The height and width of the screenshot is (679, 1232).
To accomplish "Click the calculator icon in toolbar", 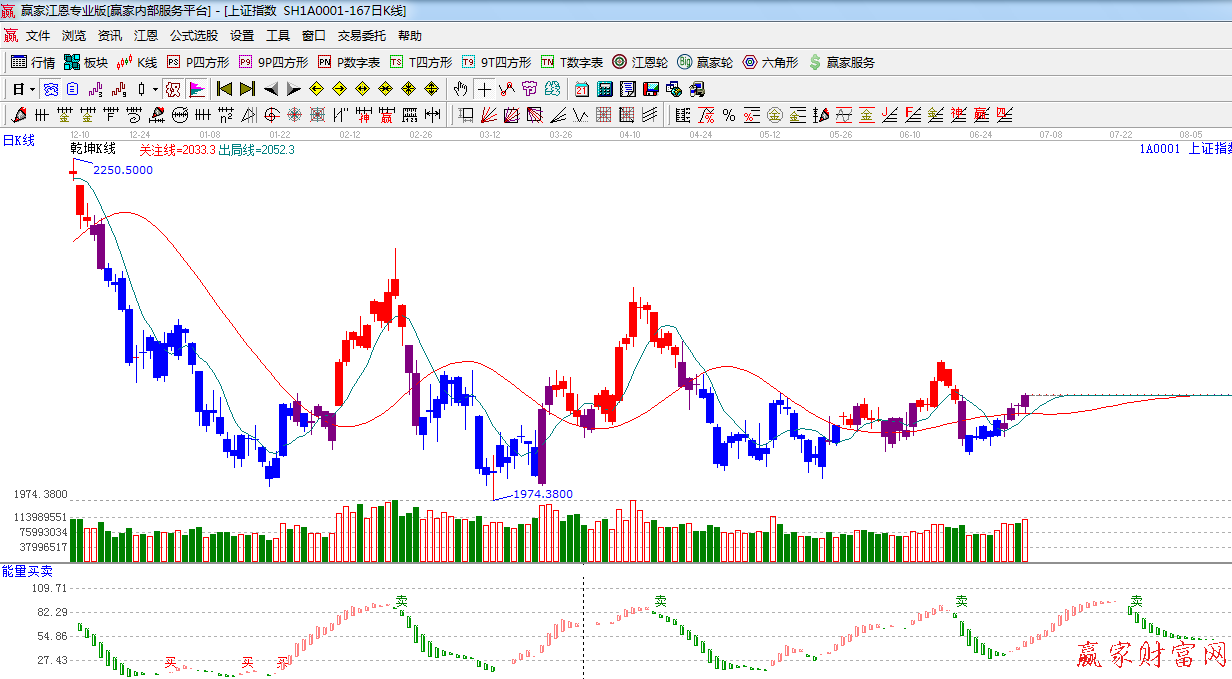I will pyautogui.click(x=605, y=89).
